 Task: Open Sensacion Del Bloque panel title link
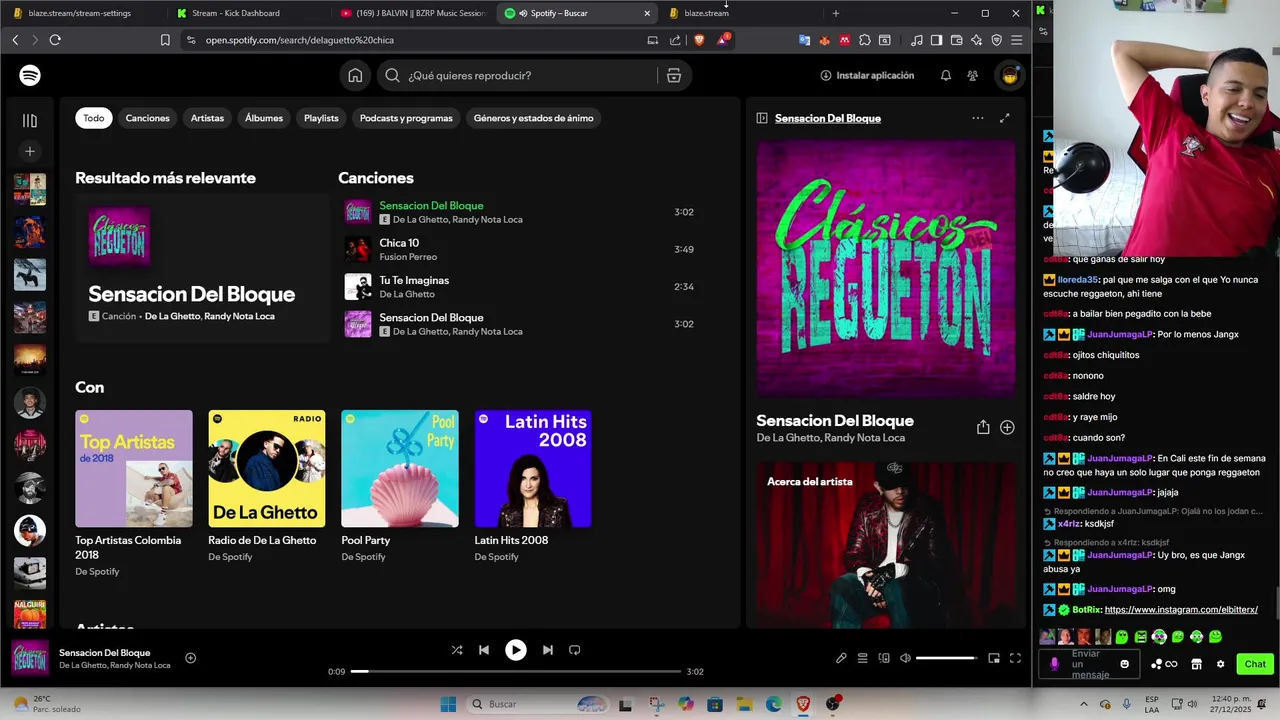[828, 118]
